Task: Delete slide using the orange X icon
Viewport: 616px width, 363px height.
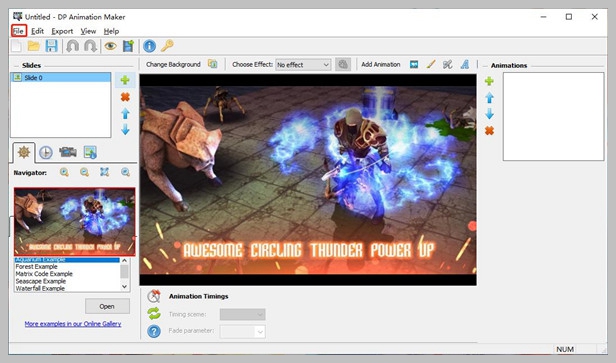Action: click(125, 97)
